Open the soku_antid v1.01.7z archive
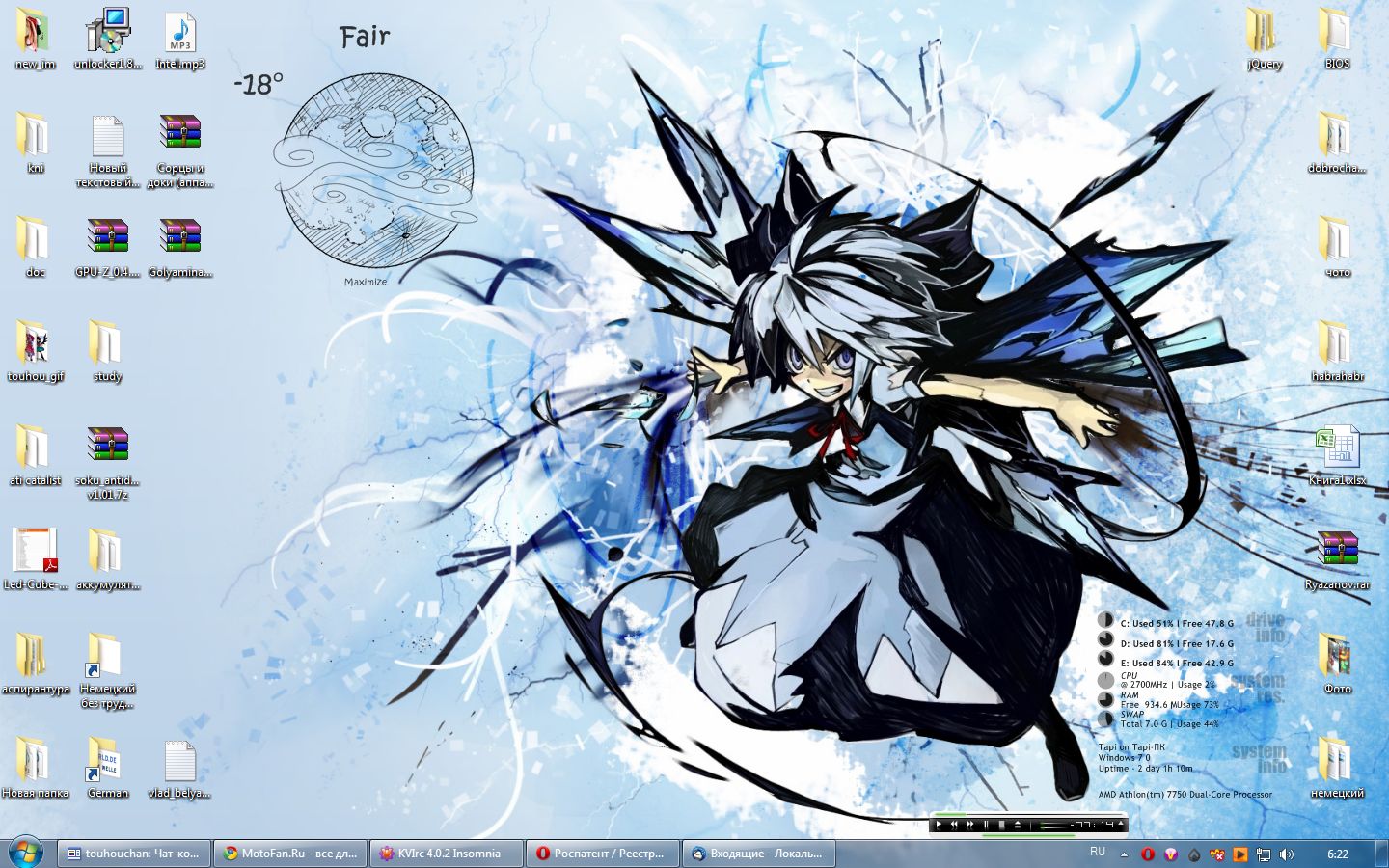The height and width of the screenshot is (868, 1389). tap(108, 462)
